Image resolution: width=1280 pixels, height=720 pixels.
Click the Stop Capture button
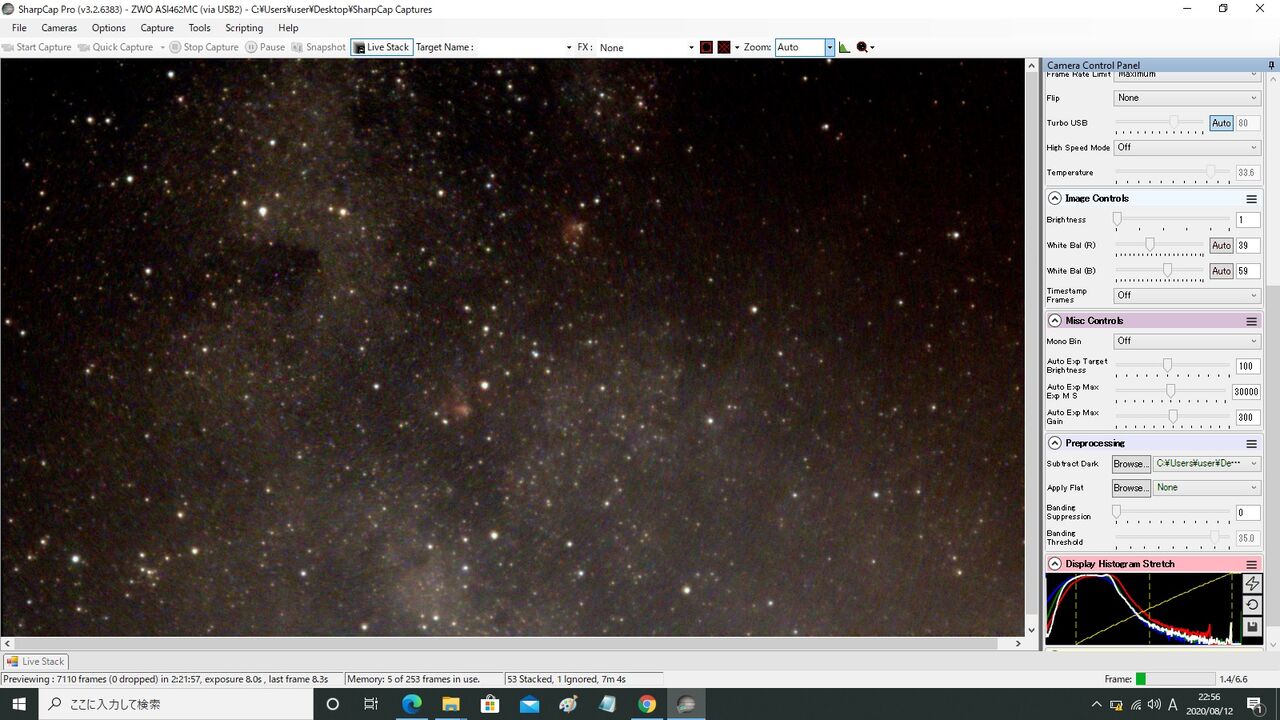[204, 47]
